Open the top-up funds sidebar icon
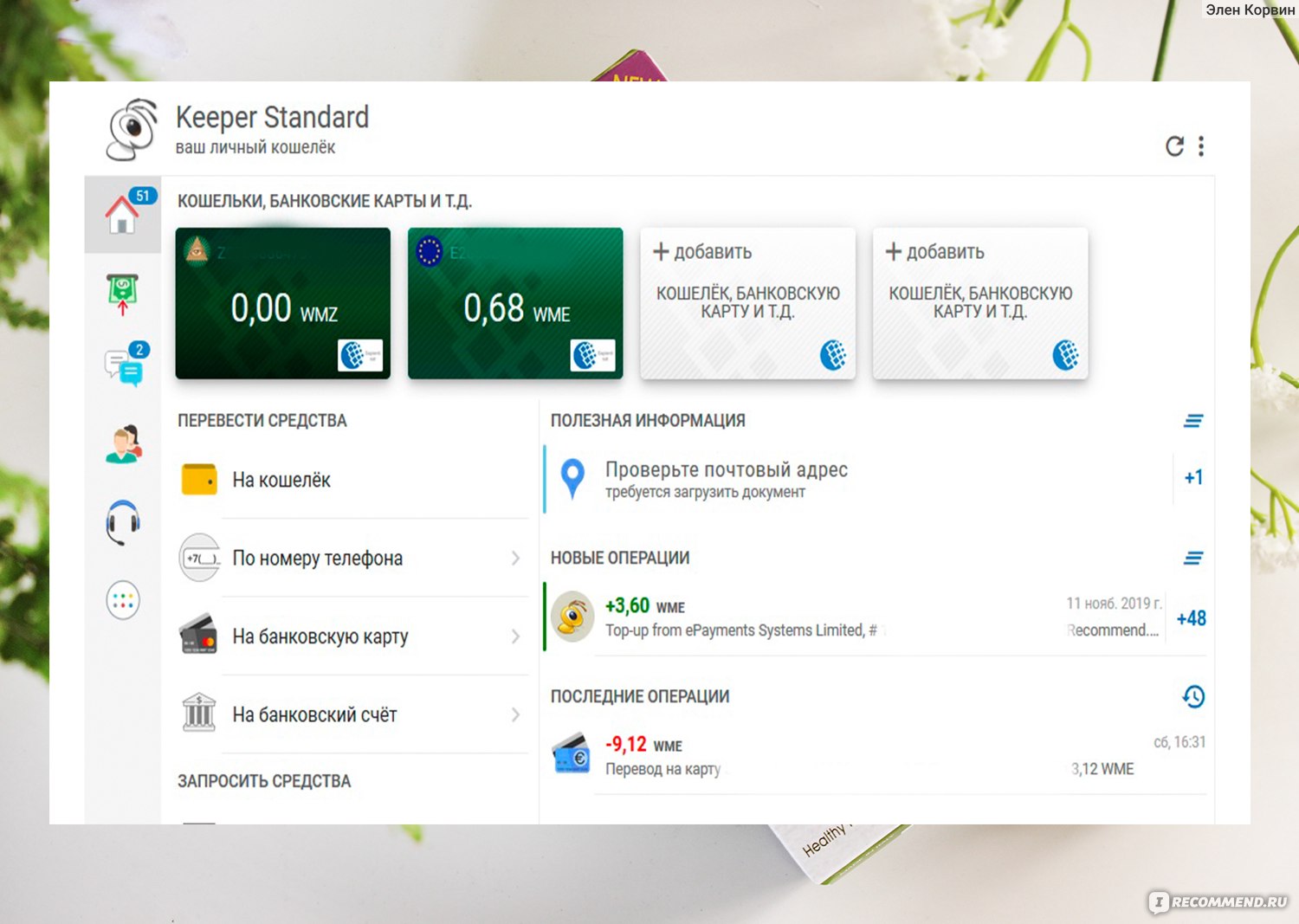 [122, 294]
